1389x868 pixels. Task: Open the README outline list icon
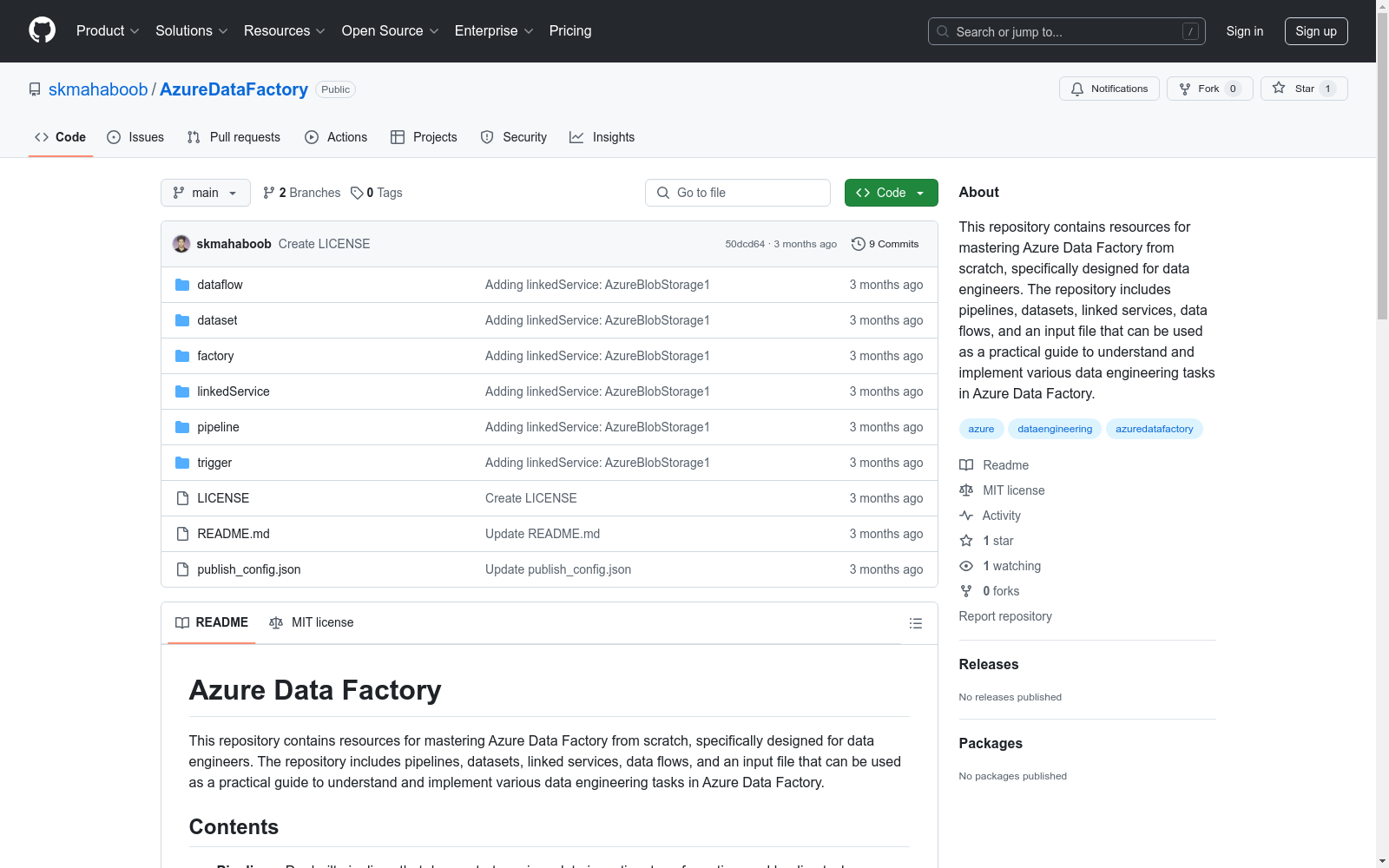point(915,623)
